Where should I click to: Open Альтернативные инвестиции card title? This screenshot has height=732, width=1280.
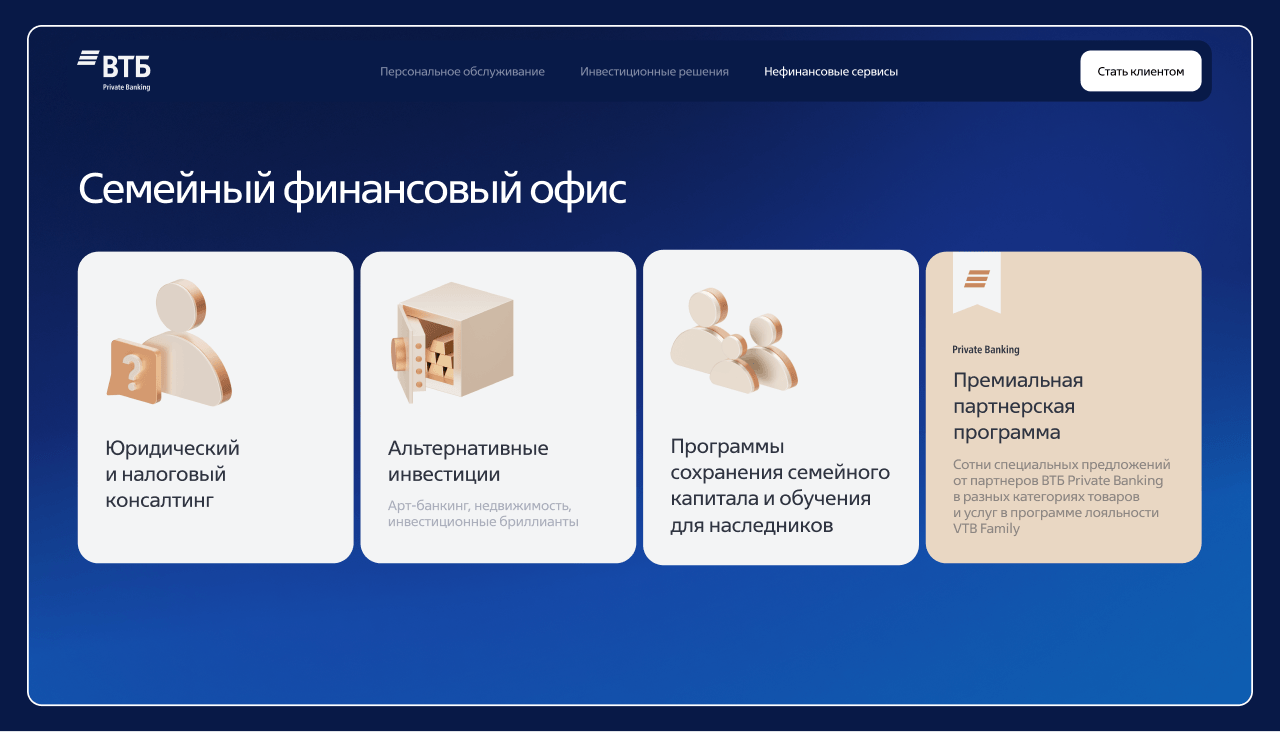click(x=468, y=461)
